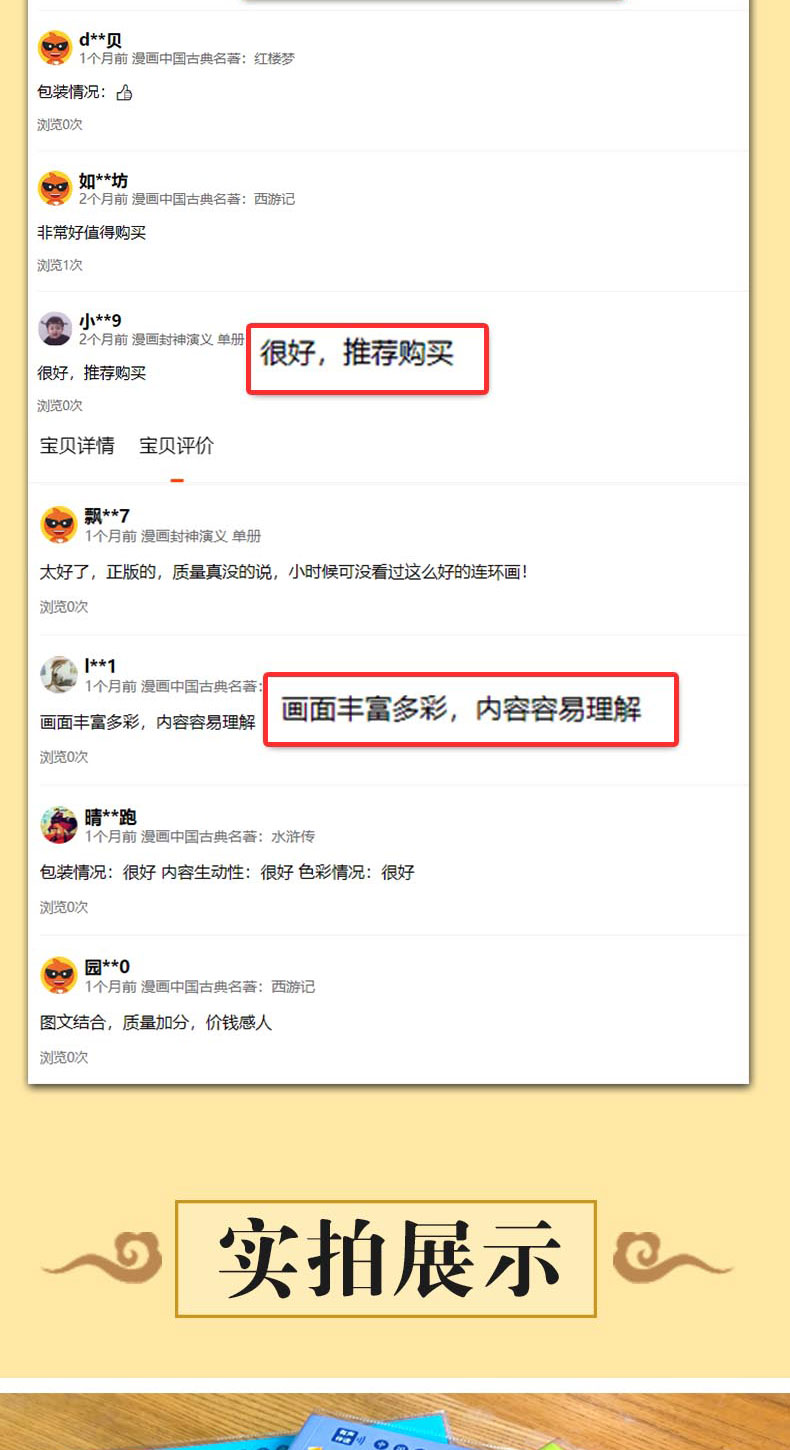790x1450 pixels.
Task: Click the username d**贝
Action: pos(100,40)
